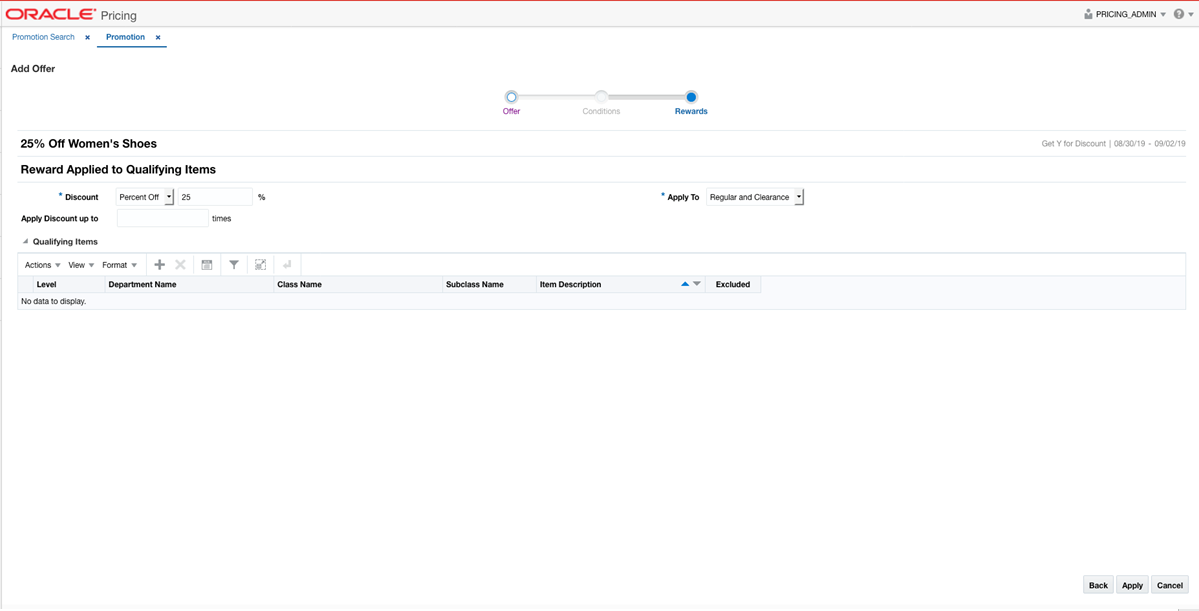Click the detach table icon
The width and height of the screenshot is (1199, 611).
pyautogui.click(x=261, y=265)
